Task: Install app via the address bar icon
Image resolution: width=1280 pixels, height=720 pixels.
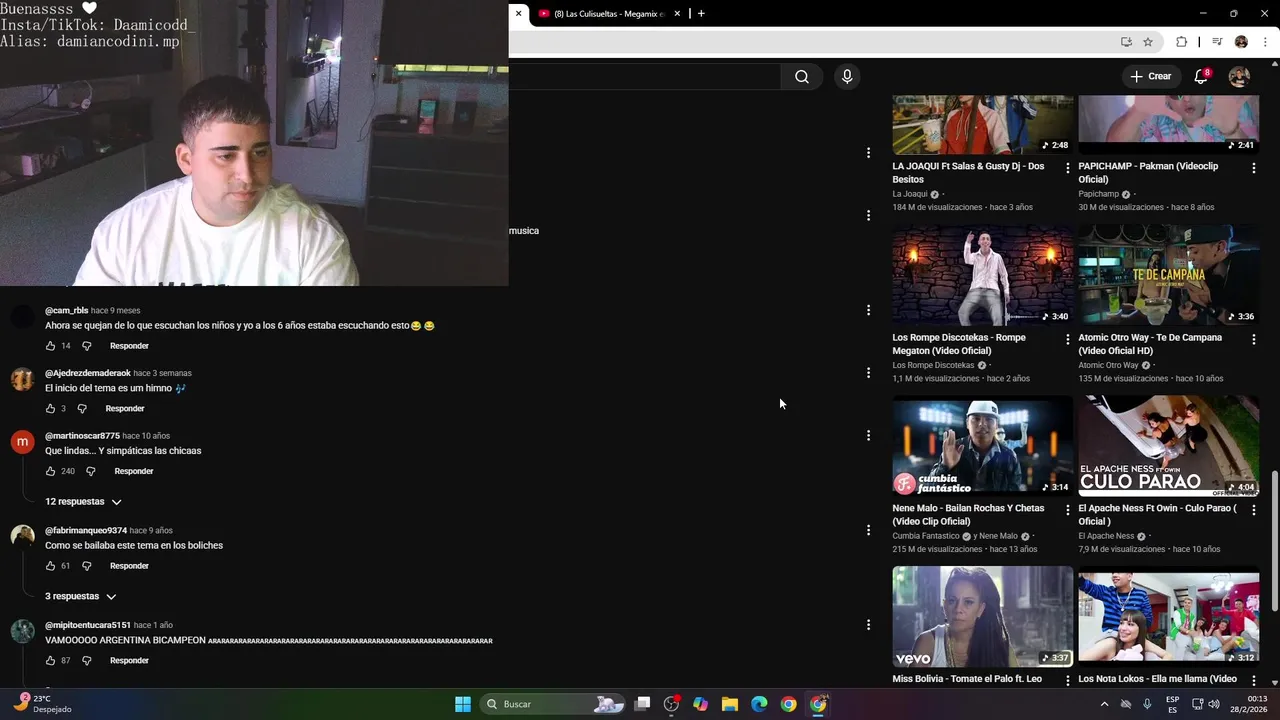Action: click(x=1126, y=42)
